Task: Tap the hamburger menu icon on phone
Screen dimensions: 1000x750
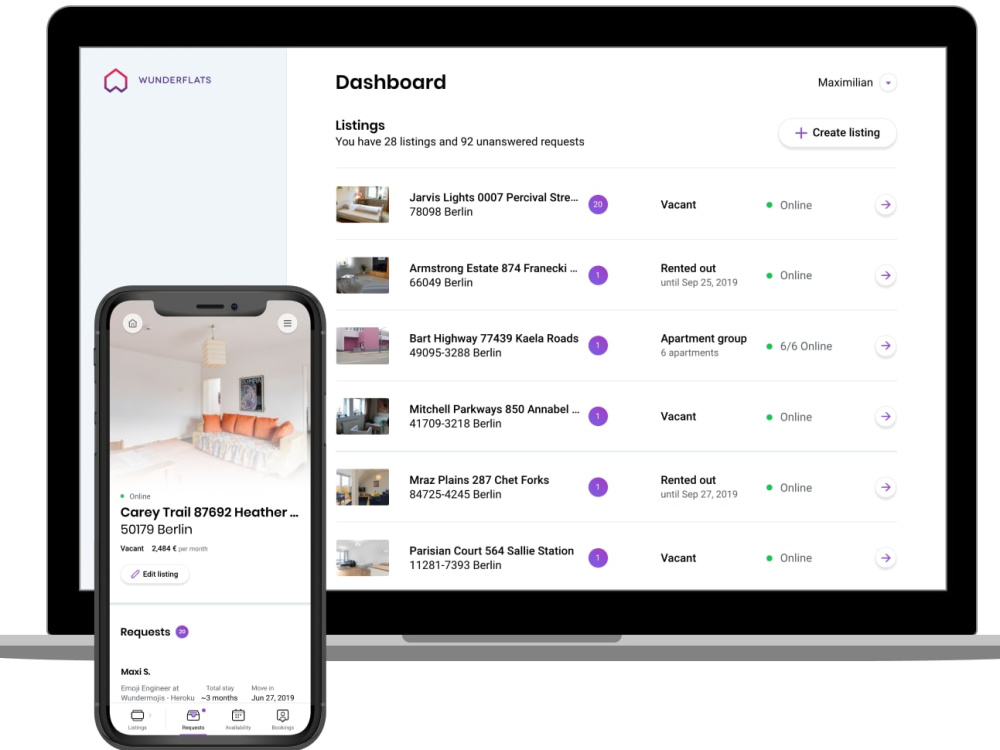Action: (x=288, y=323)
